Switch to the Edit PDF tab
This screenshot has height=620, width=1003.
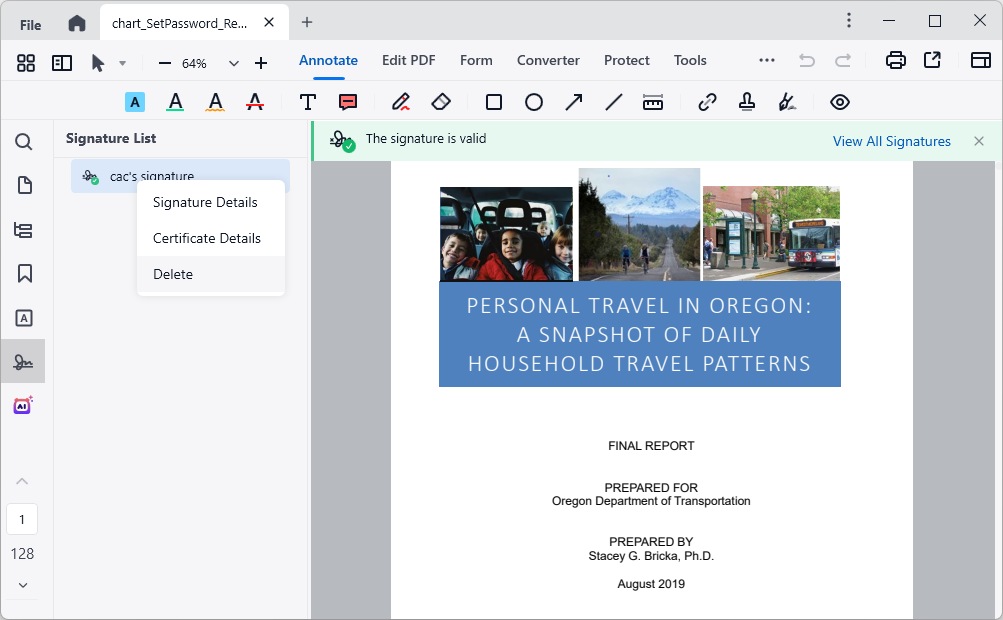pos(408,60)
